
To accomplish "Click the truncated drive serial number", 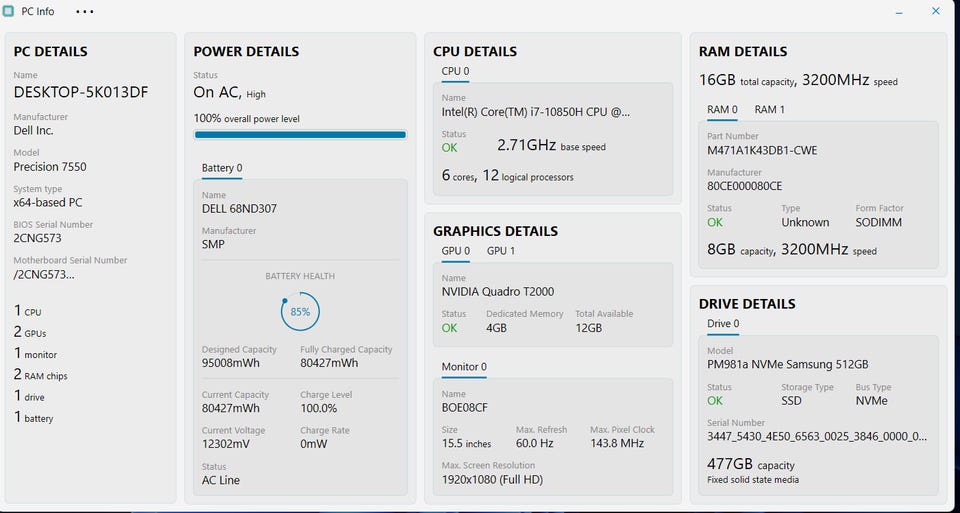I will (x=816, y=437).
